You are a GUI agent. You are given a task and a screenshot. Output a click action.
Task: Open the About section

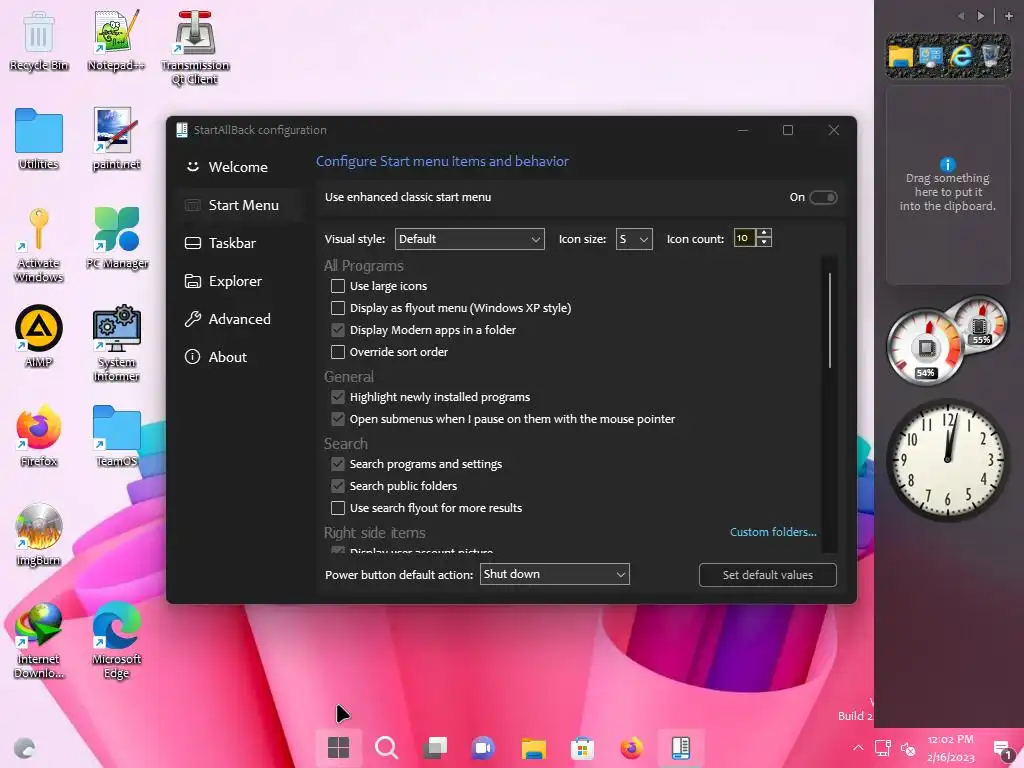pos(238,357)
